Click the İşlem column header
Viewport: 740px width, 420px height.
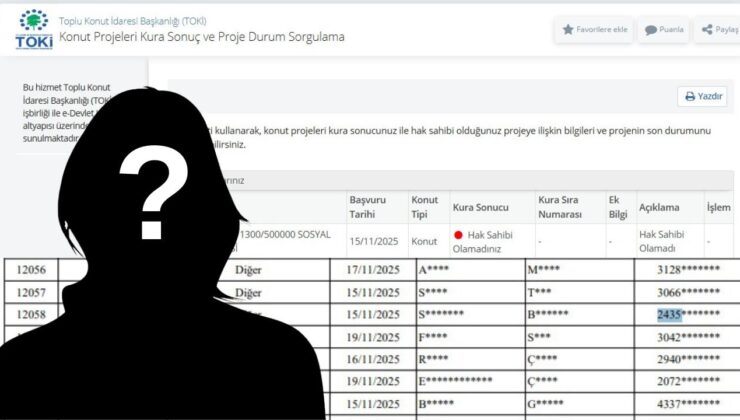click(x=718, y=207)
